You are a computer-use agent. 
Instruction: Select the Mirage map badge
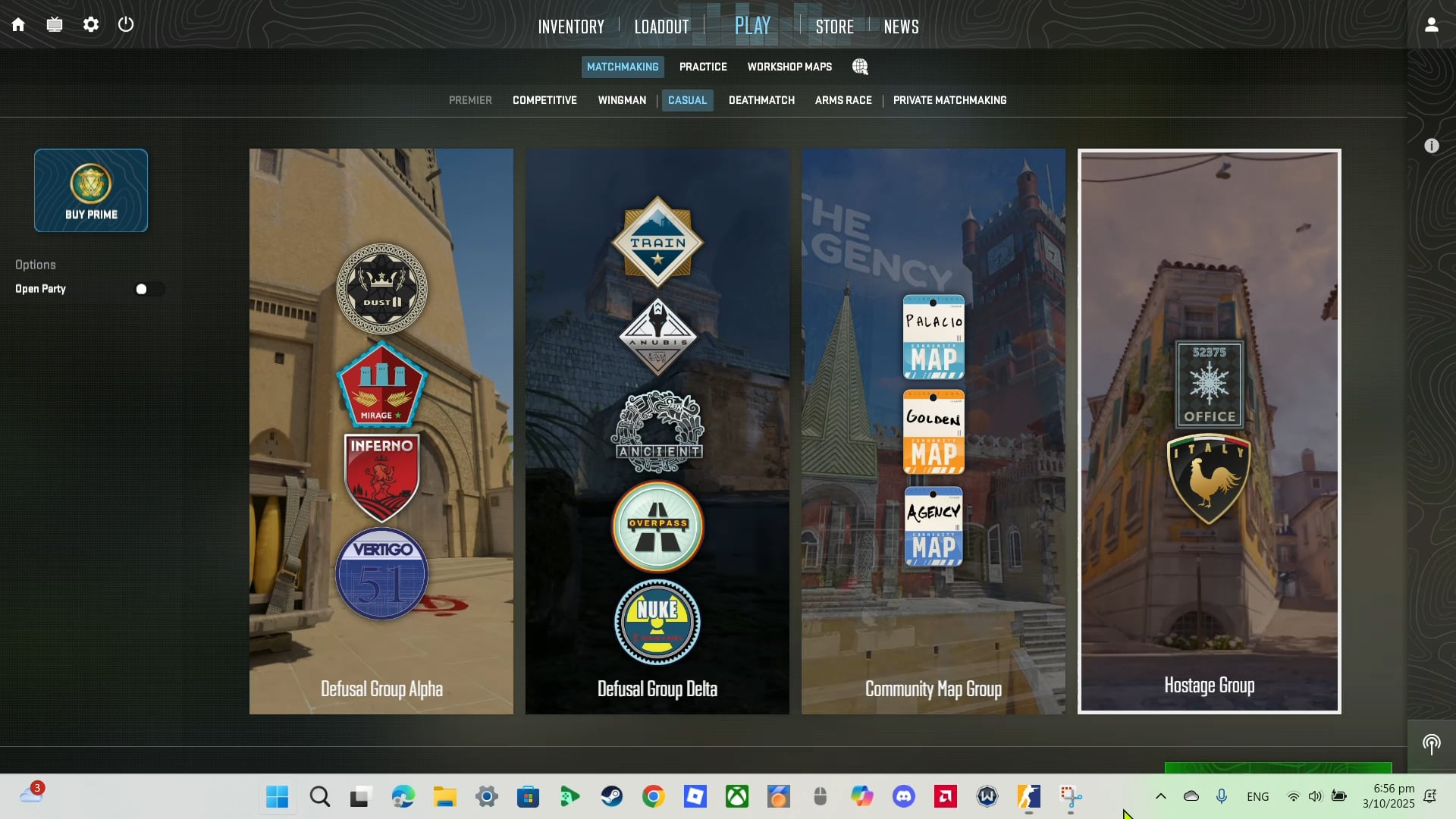(x=381, y=384)
